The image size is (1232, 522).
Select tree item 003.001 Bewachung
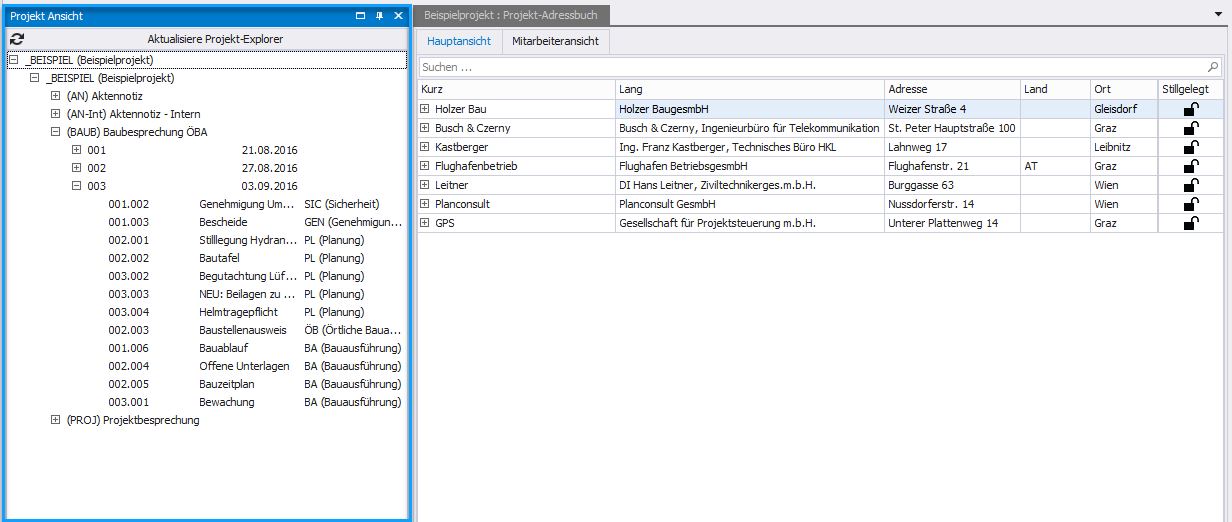pos(254,402)
